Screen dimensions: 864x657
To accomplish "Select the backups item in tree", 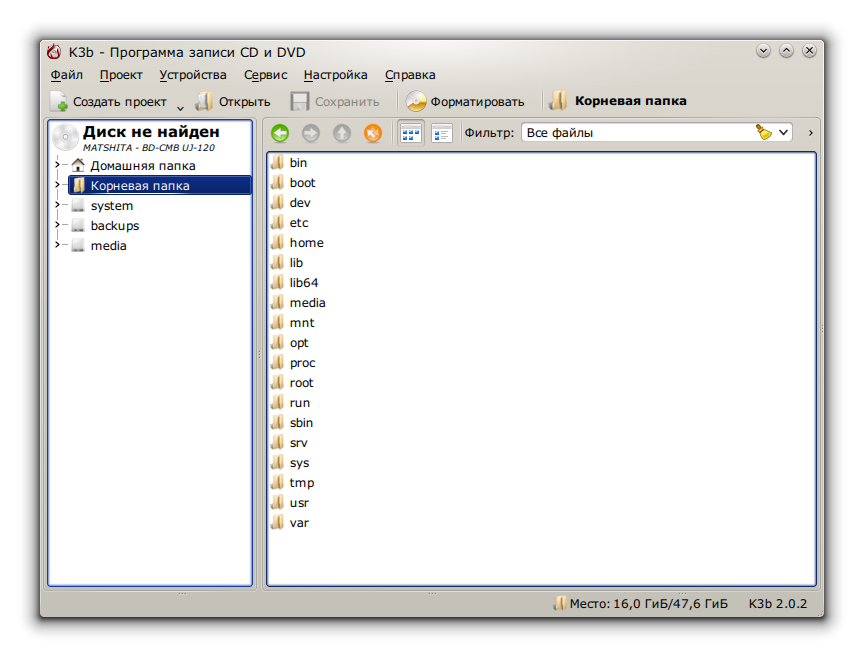I will pyautogui.click(x=114, y=226).
